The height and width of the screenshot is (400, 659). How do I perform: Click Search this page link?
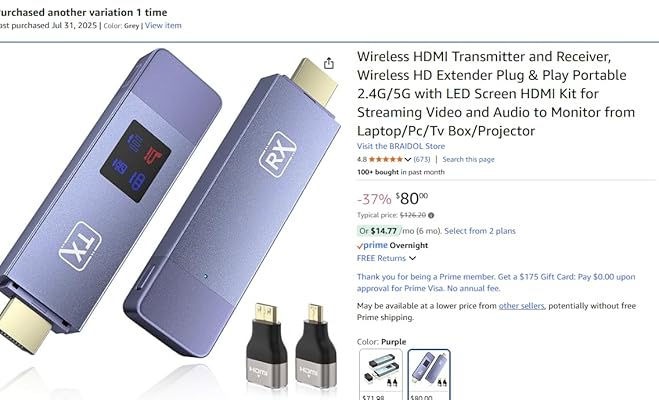click(468, 159)
